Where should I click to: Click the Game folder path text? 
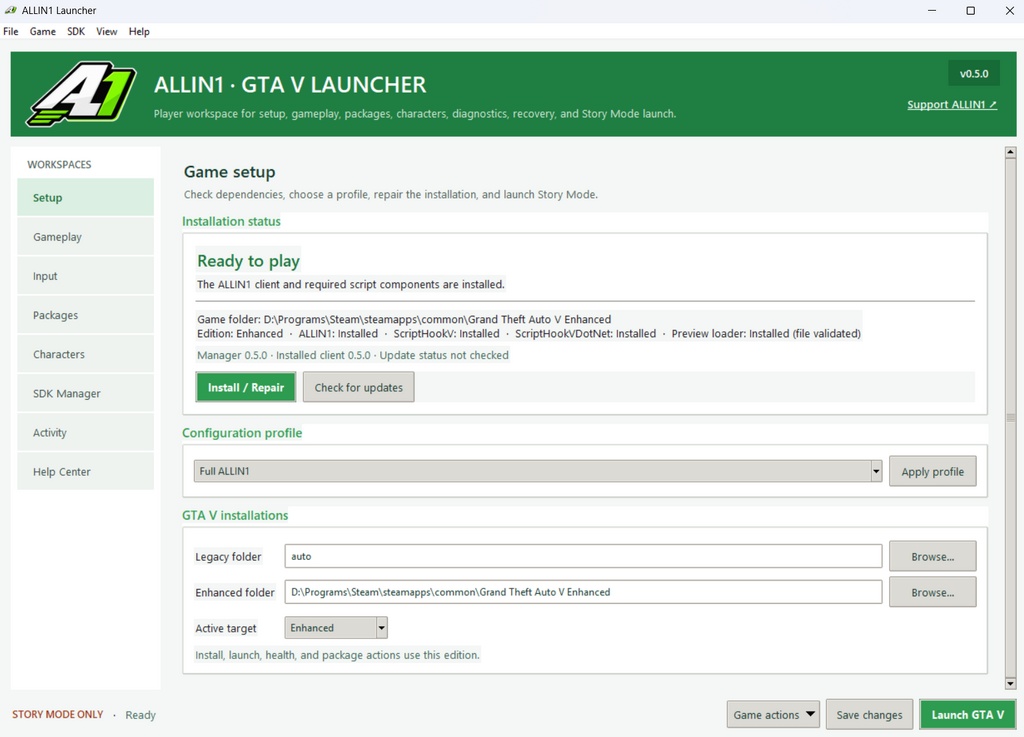[404, 319]
